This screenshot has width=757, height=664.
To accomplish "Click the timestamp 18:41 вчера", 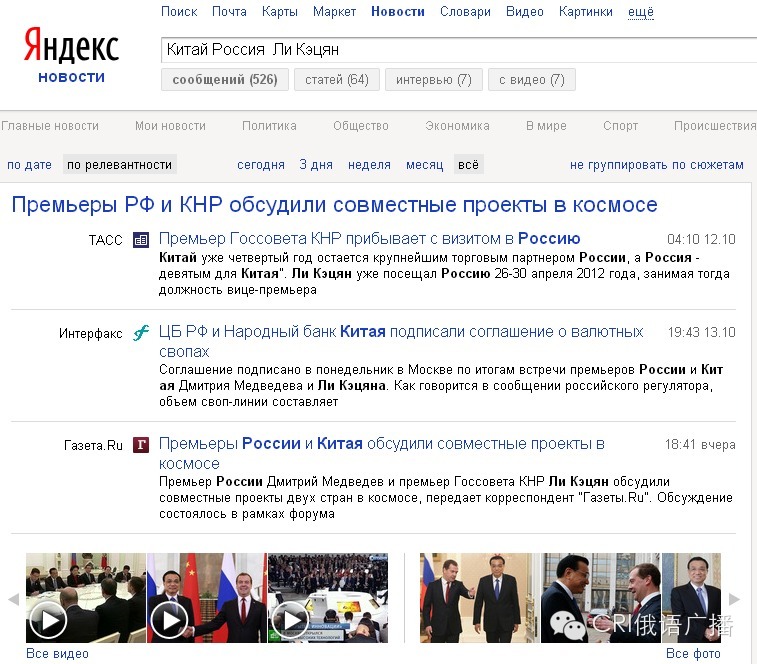I will coord(701,444).
